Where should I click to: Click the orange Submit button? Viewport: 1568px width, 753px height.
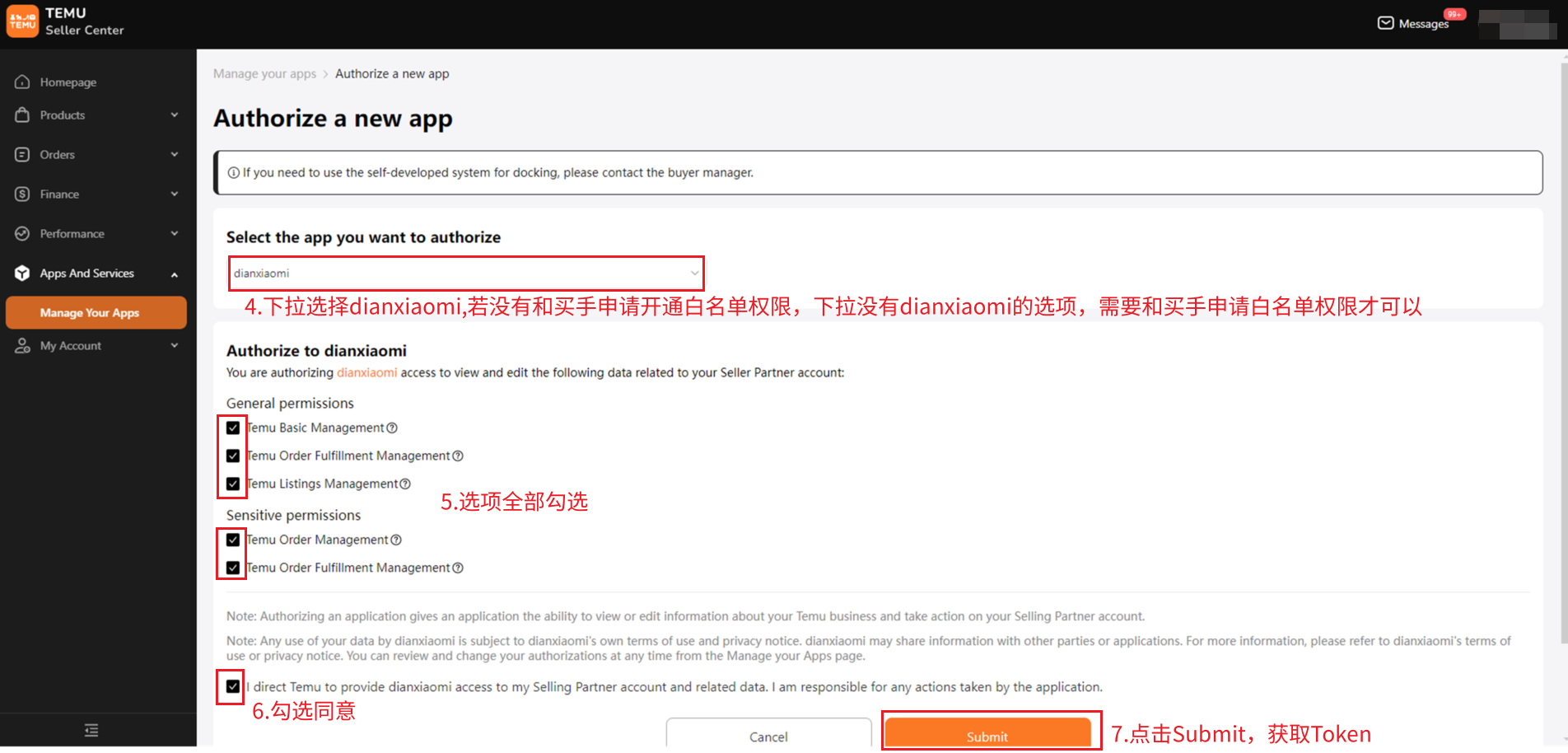987,733
